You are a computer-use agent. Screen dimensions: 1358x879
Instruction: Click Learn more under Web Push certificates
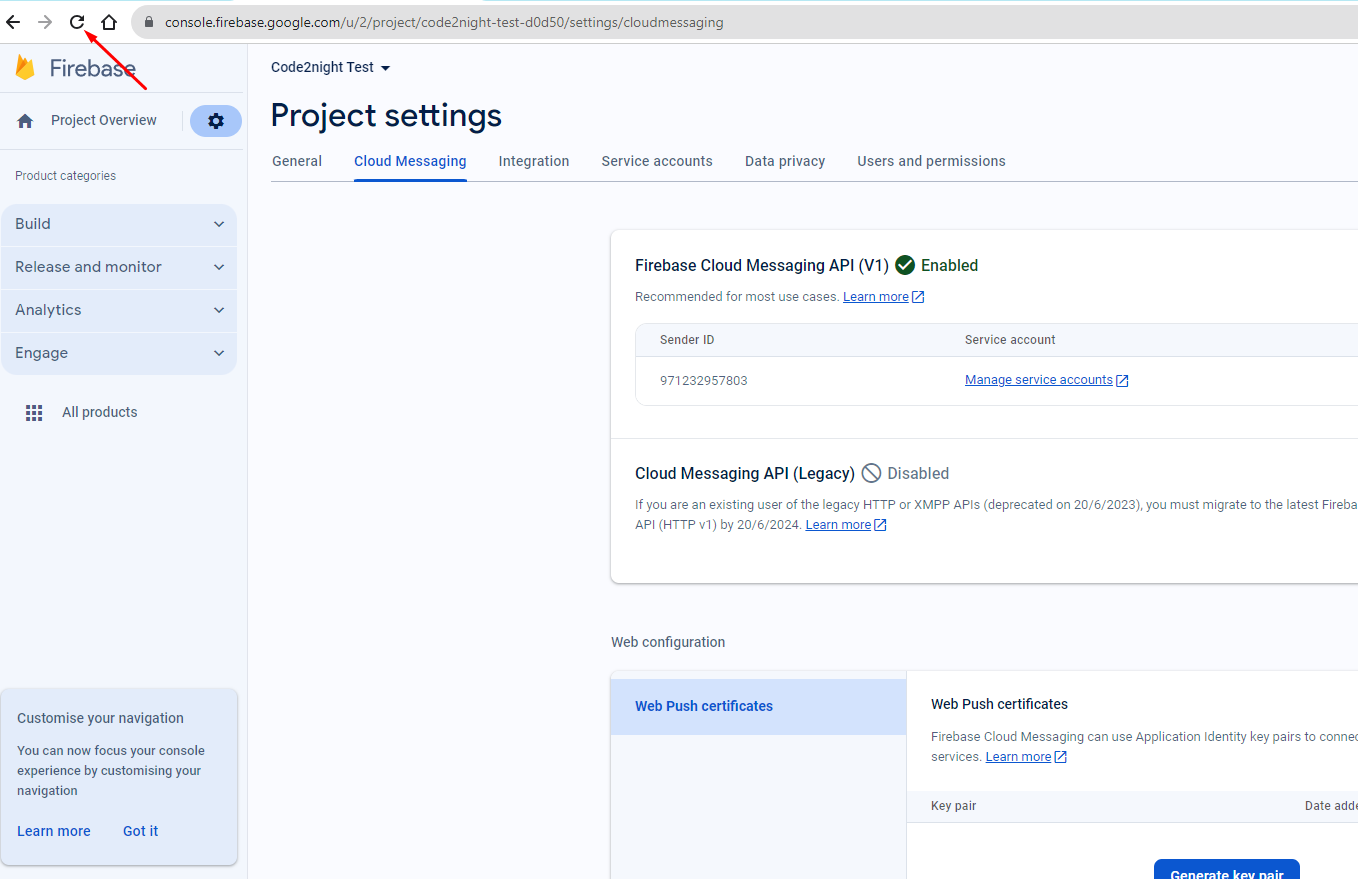click(1018, 757)
